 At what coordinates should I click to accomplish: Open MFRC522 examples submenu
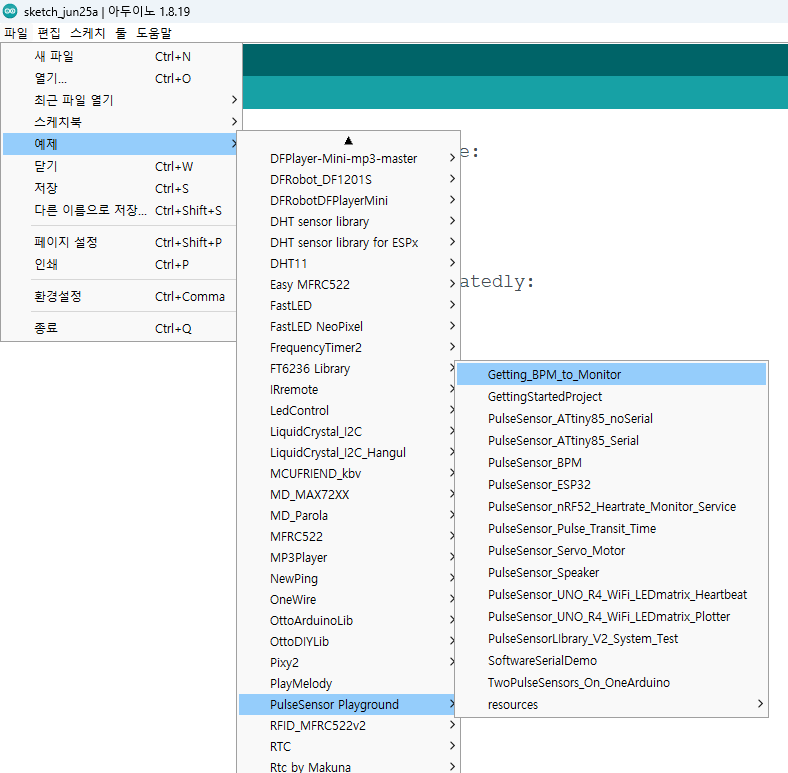(347, 536)
